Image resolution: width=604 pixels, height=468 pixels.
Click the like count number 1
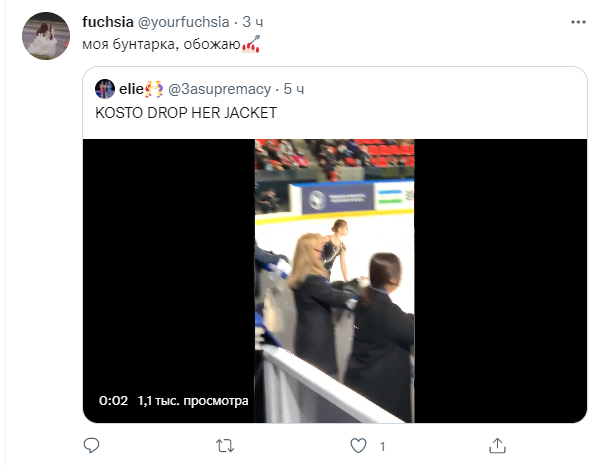pos(383,444)
